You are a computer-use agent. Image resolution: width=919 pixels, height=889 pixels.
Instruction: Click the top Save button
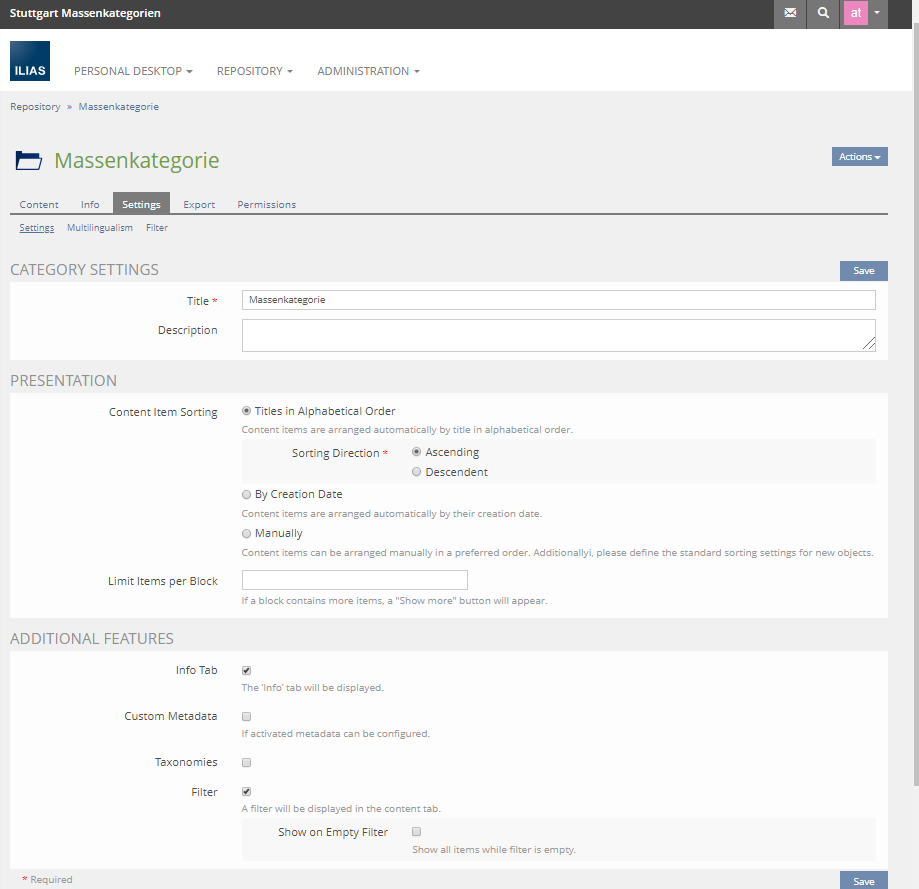tap(863, 271)
